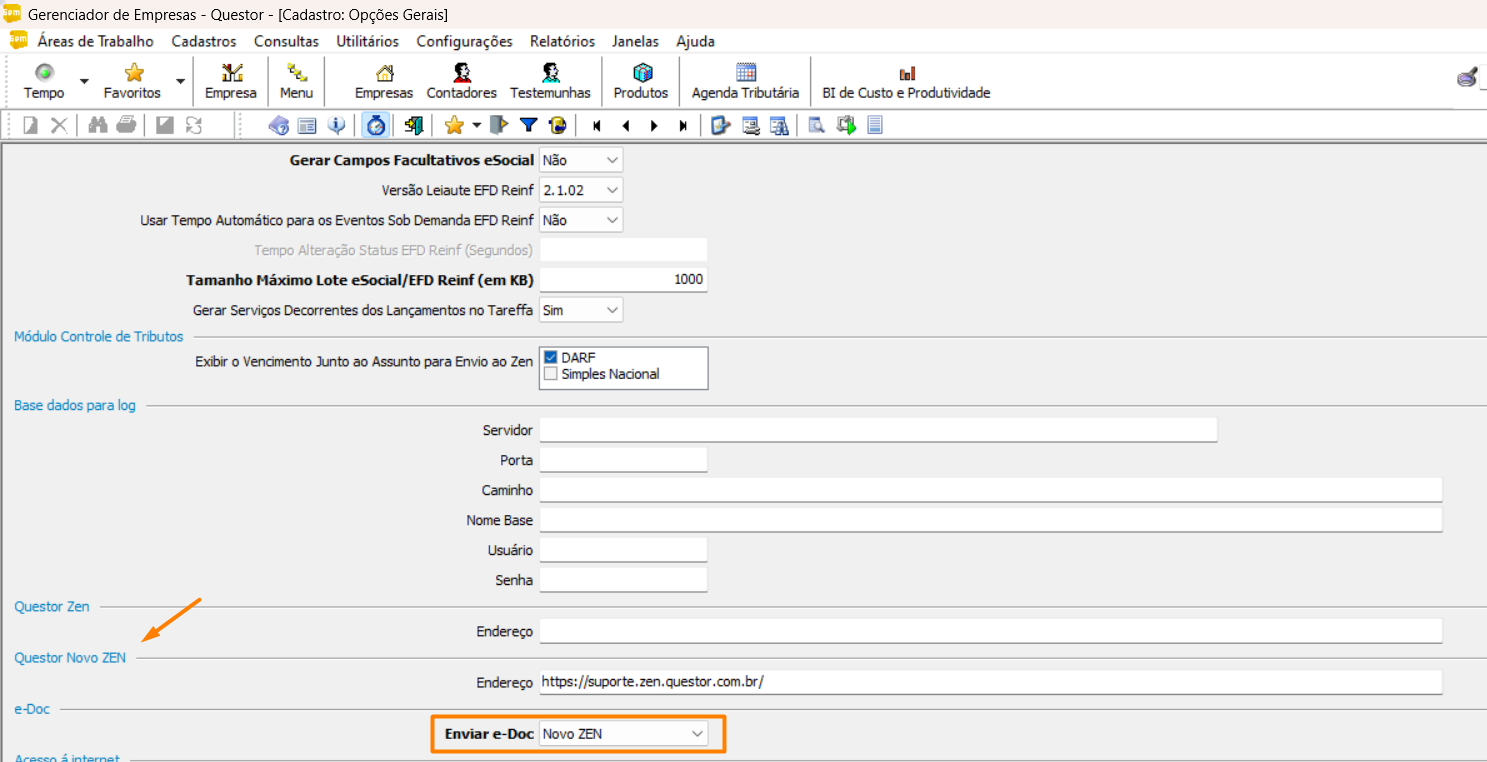1487x762 pixels.
Task: Click the Base dados para log heading
Action: click(x=75, y=405)
